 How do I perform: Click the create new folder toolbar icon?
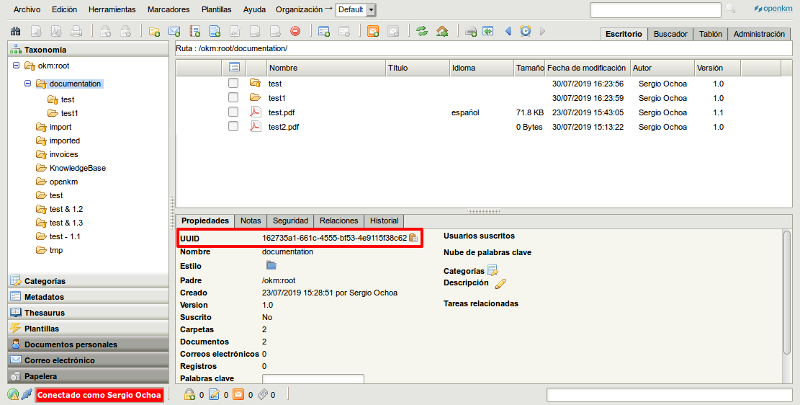coord(154,32)
